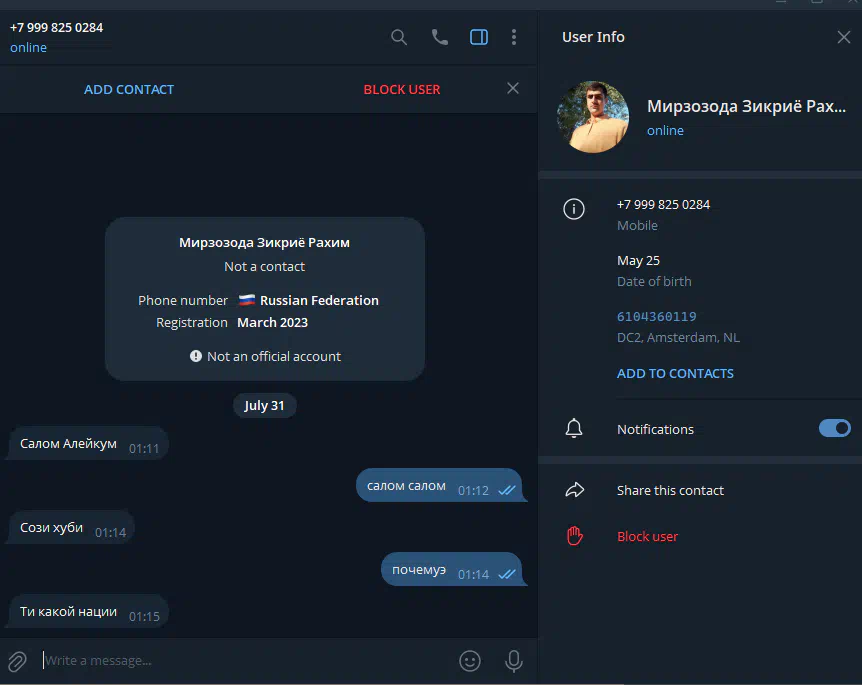Click the July 31 date badge

pyautogui.click(x=264, y=406)
